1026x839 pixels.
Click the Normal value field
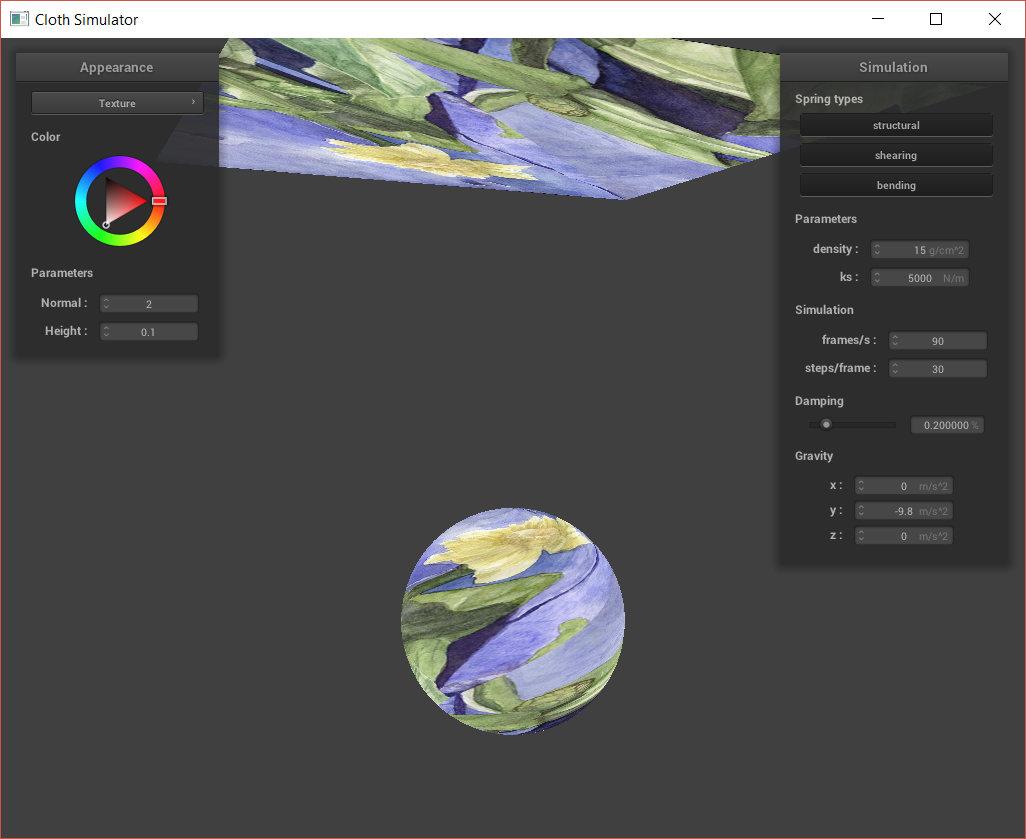[149, 304]
